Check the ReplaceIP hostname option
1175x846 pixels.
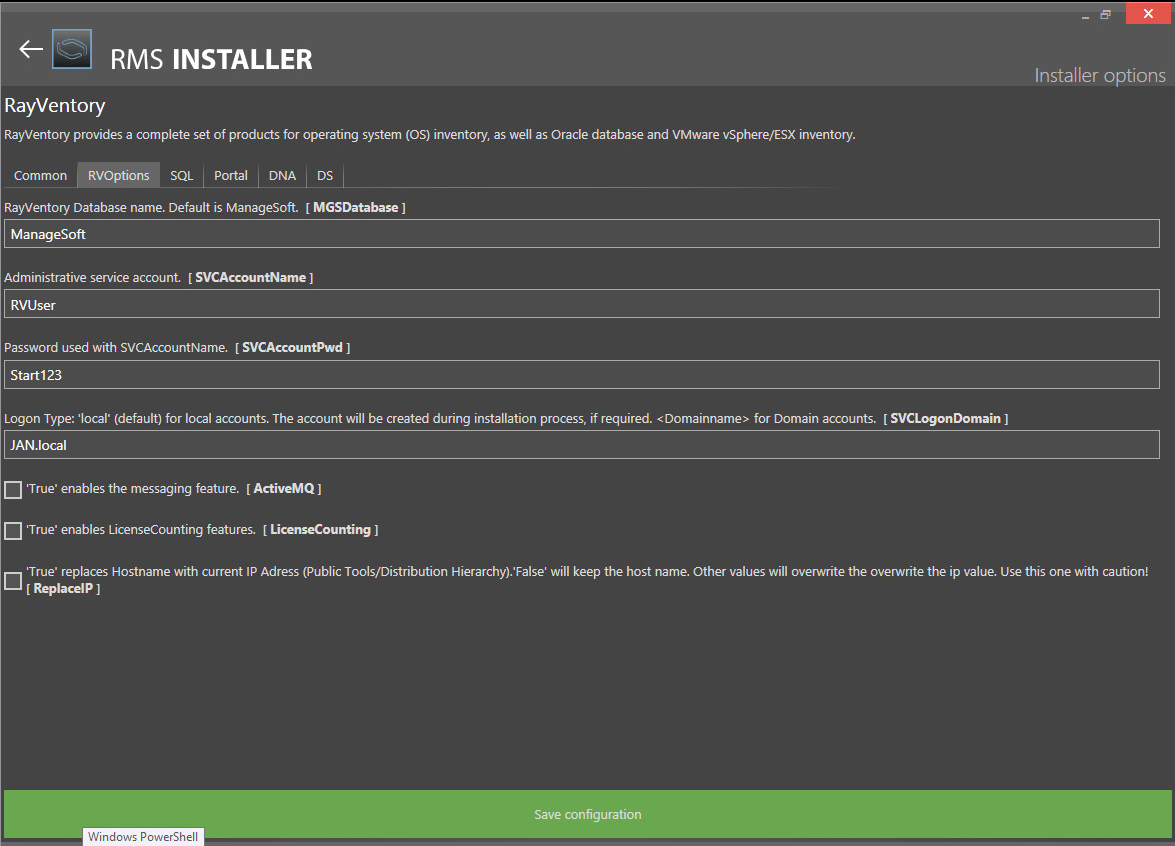point(13,581)
